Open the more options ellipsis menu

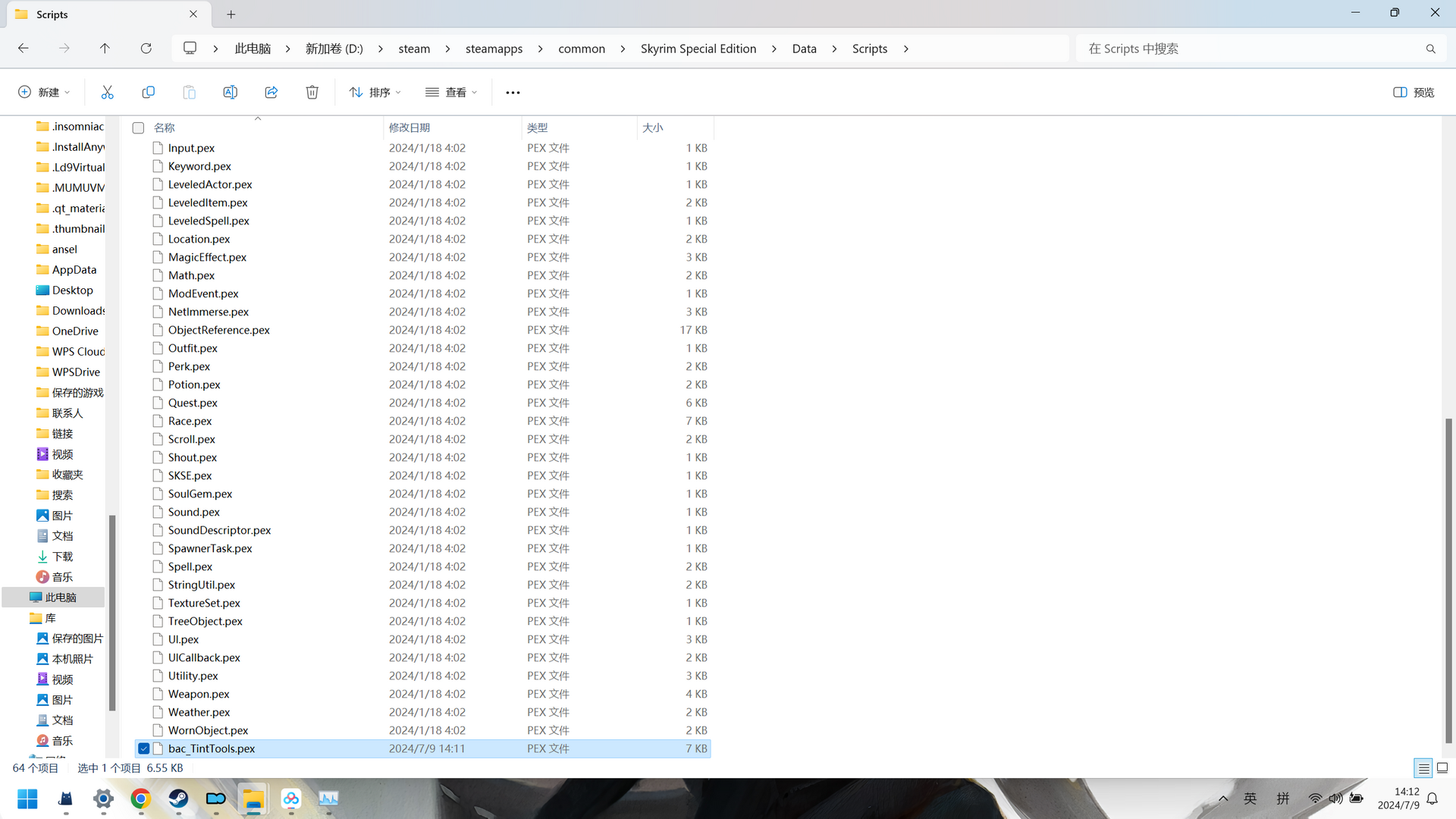tap(513, 93)
